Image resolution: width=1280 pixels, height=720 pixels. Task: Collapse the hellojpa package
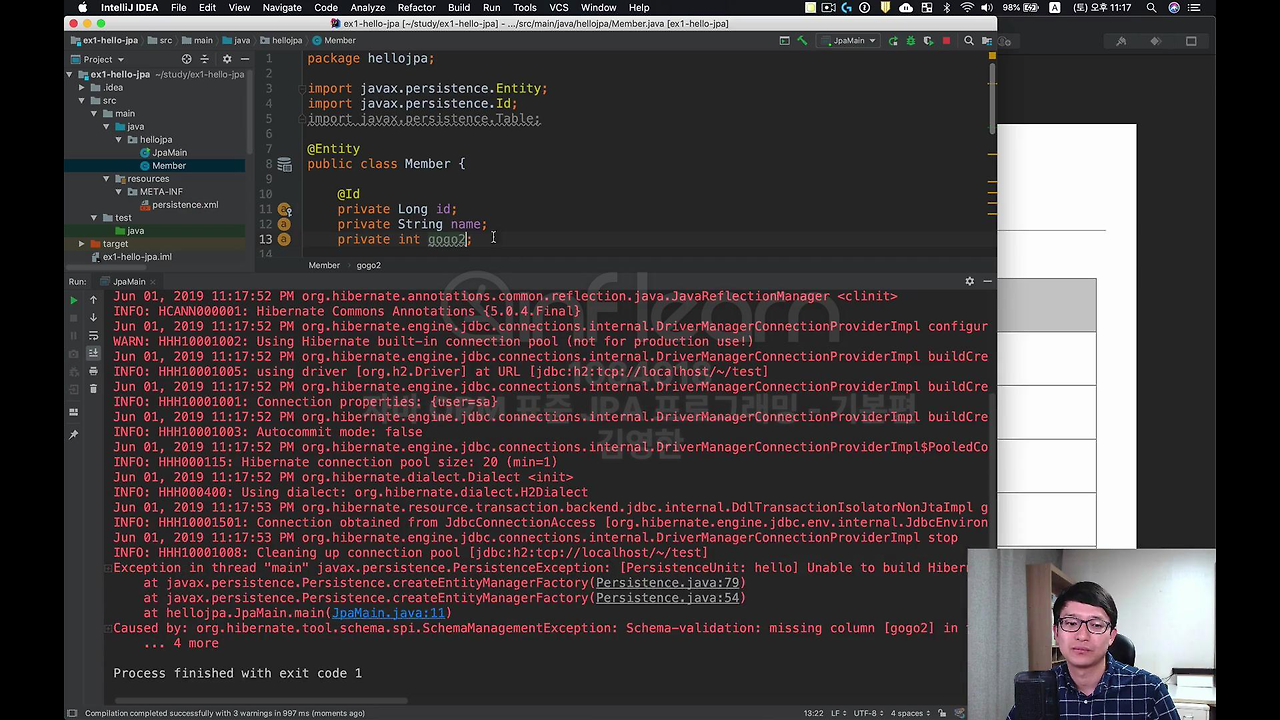coord(118,139)
